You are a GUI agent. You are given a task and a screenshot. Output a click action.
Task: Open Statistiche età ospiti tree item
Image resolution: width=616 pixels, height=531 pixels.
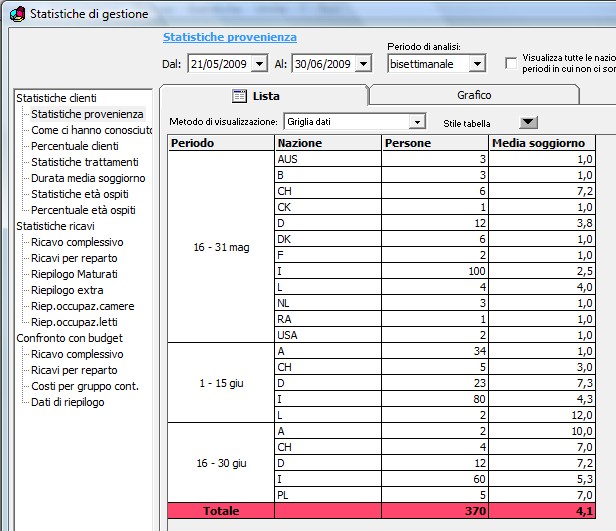pyautogui.click(x=80, y=194)
